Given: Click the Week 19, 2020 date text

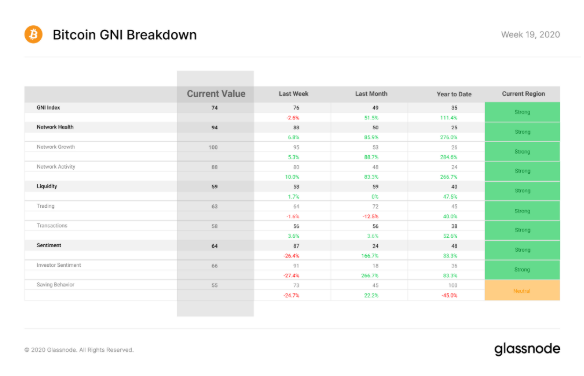Looking at the screenshot, I should click(530, 35).
